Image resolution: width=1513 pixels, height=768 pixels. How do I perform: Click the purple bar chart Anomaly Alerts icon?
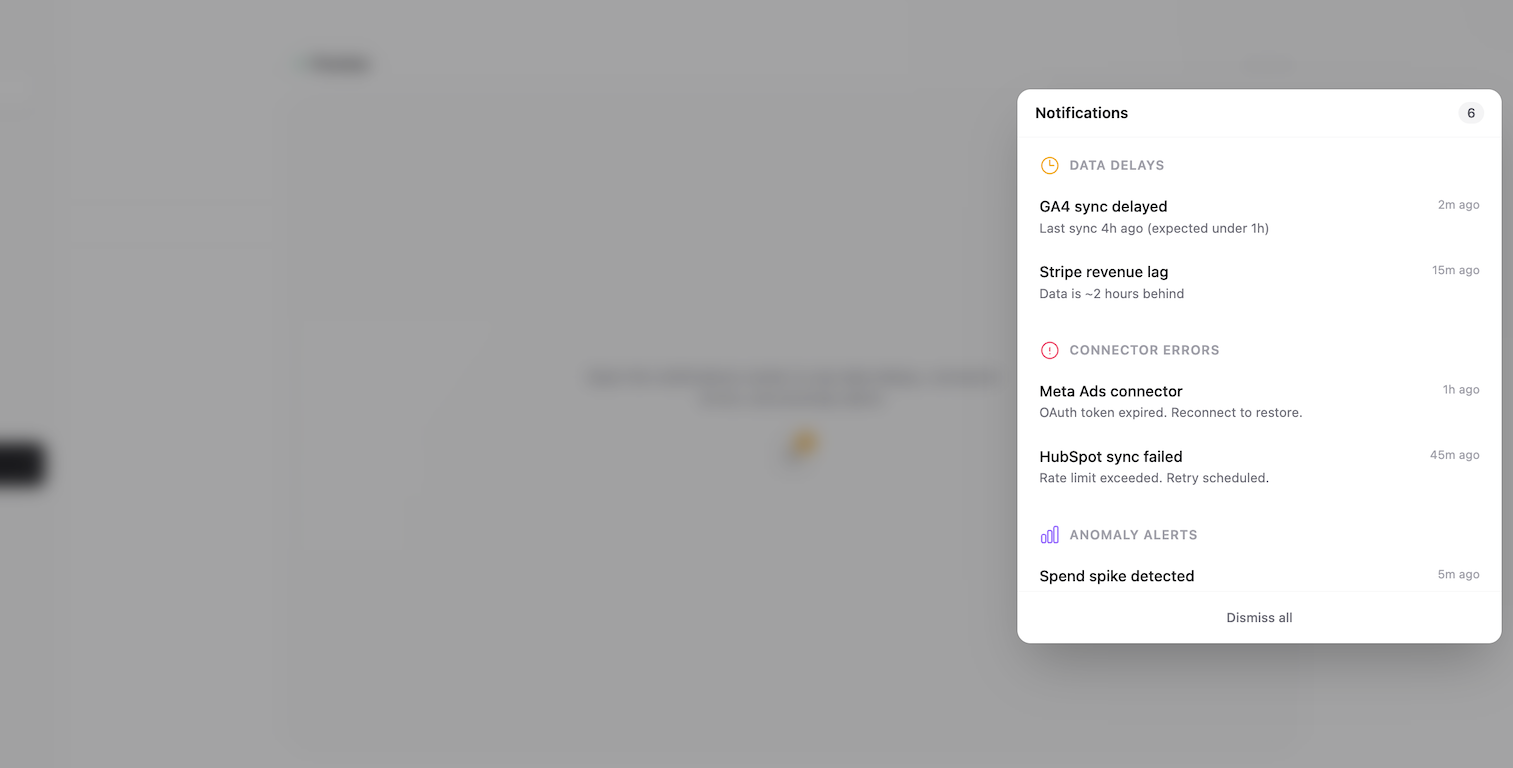[1049, 535]
